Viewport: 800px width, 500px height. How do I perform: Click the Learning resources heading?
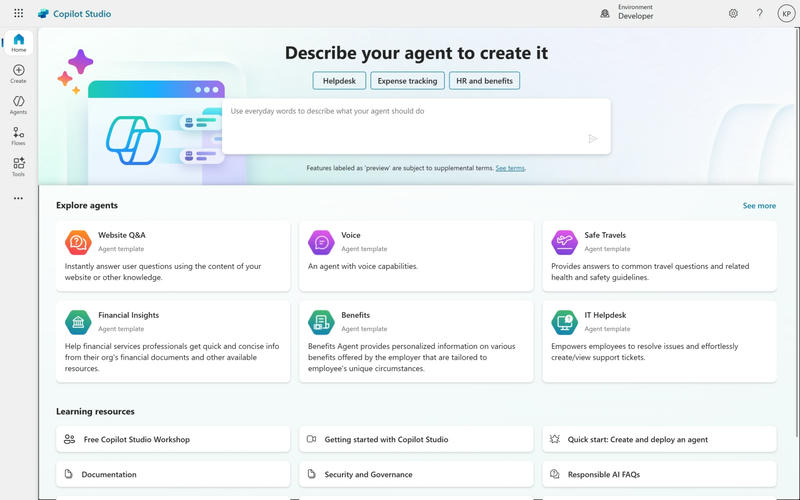coord(95,411)
